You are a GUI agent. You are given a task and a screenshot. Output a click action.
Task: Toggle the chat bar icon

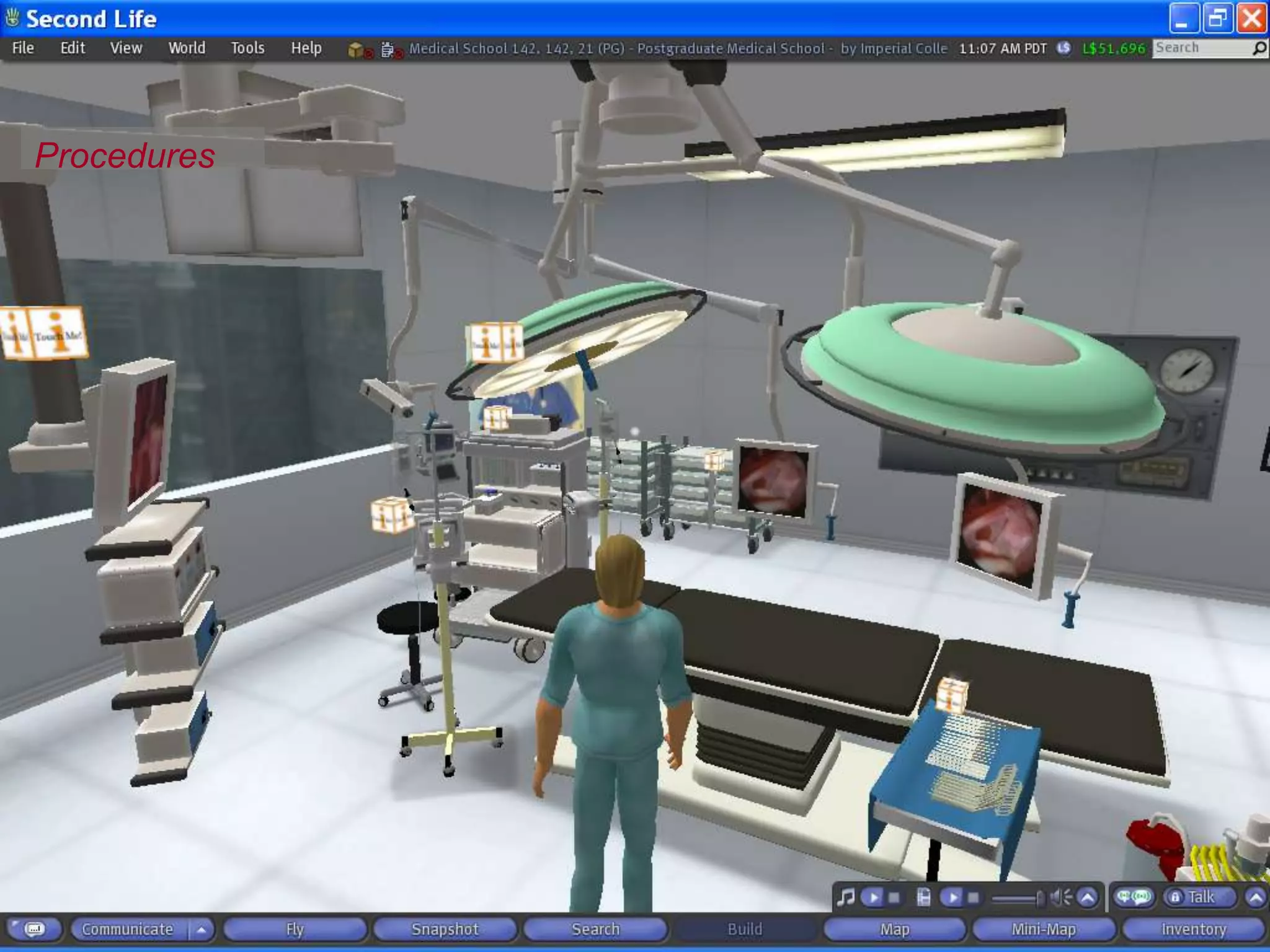[35, 929]
